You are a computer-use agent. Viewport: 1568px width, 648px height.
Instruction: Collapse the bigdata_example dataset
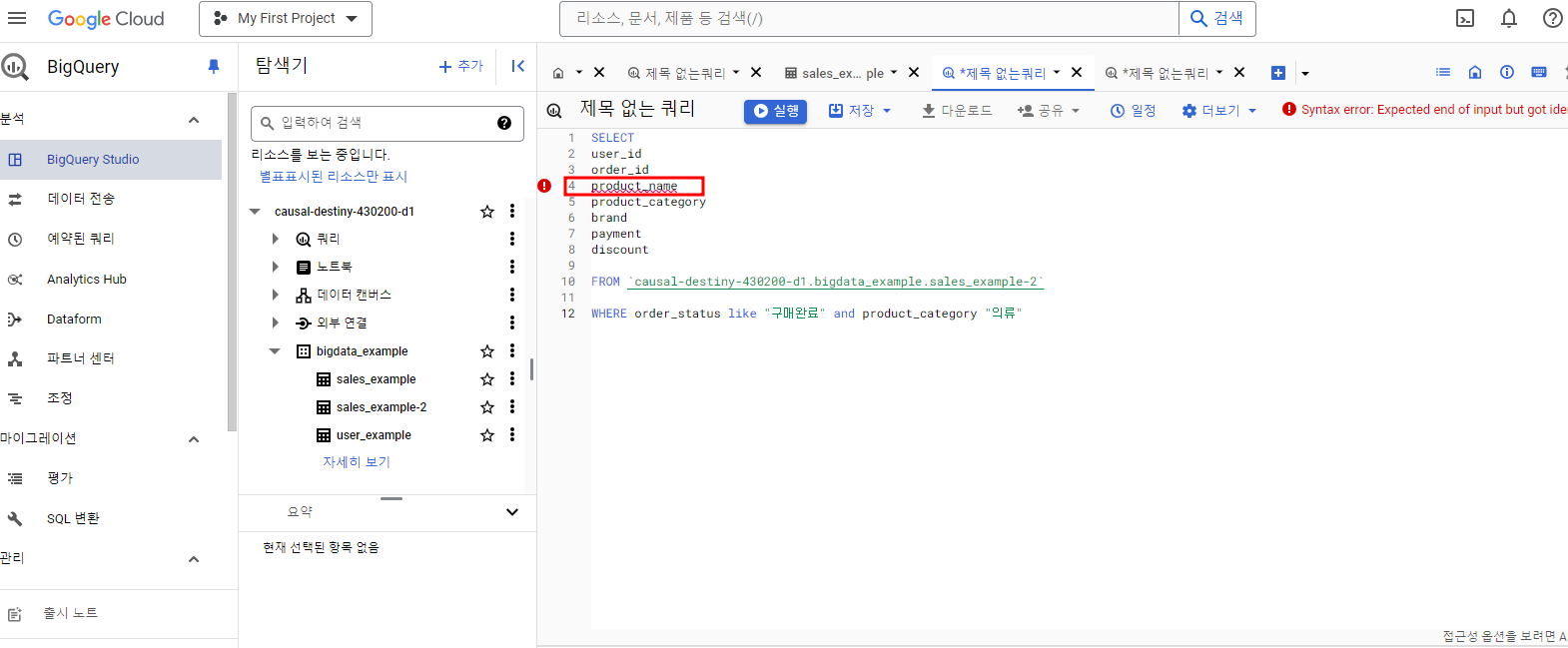pyautogui.click(x=275, y=351)
